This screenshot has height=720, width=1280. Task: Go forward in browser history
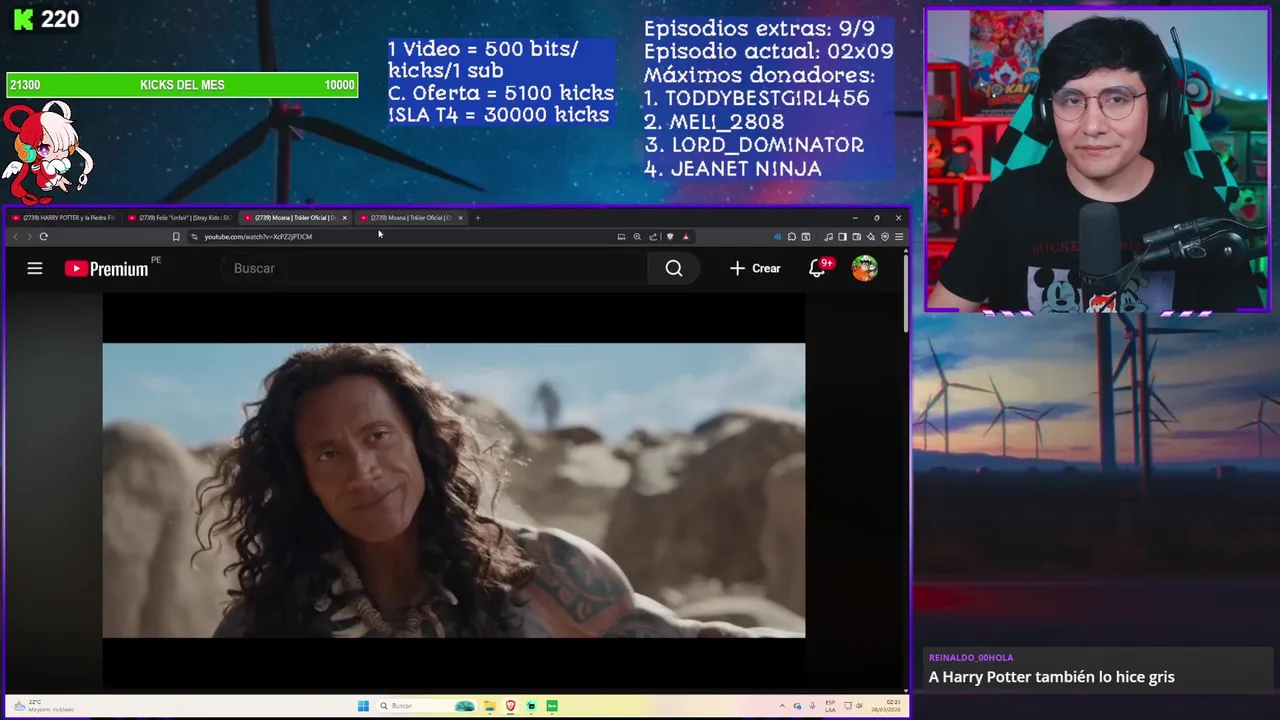[x=29, y=237]
